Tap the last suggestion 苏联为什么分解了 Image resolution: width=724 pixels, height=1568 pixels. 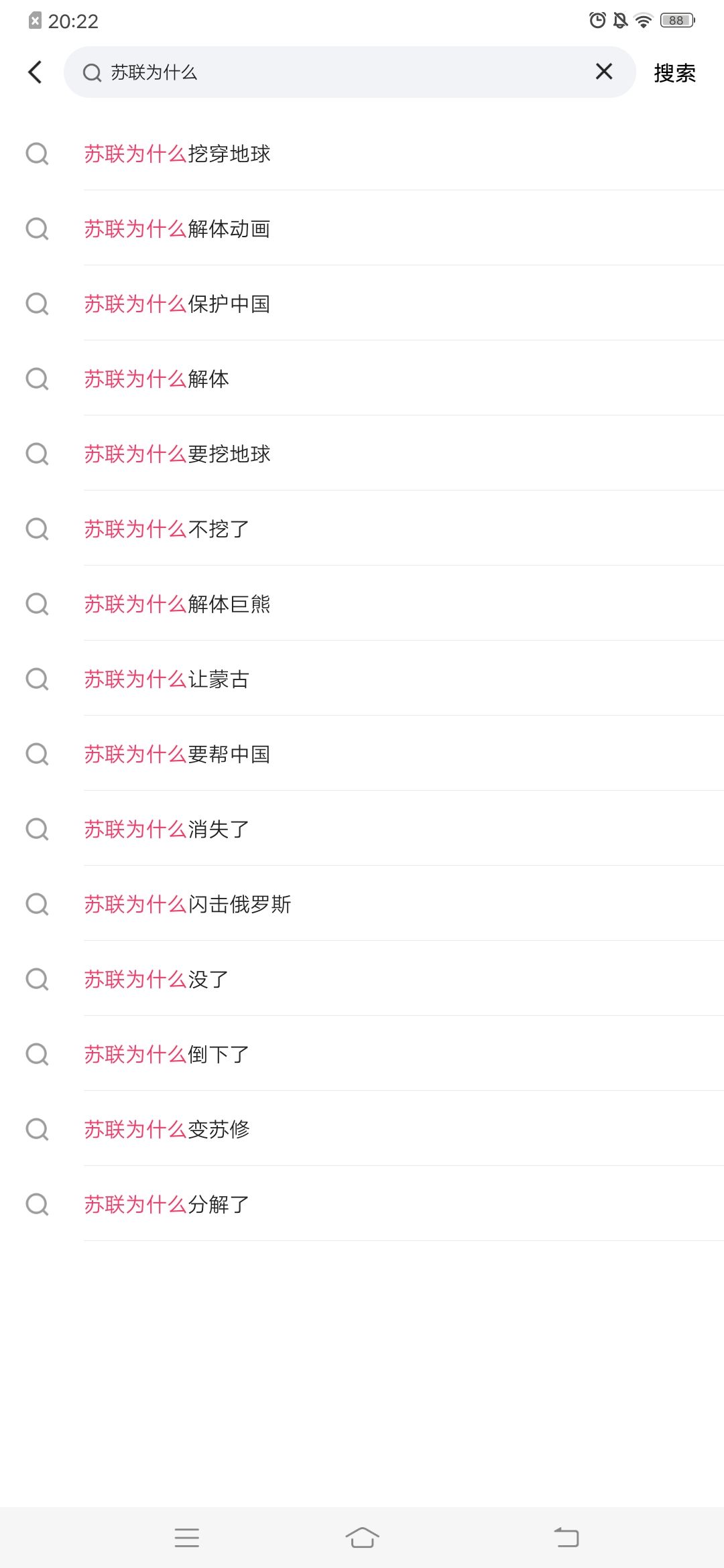pos(166,1205)
